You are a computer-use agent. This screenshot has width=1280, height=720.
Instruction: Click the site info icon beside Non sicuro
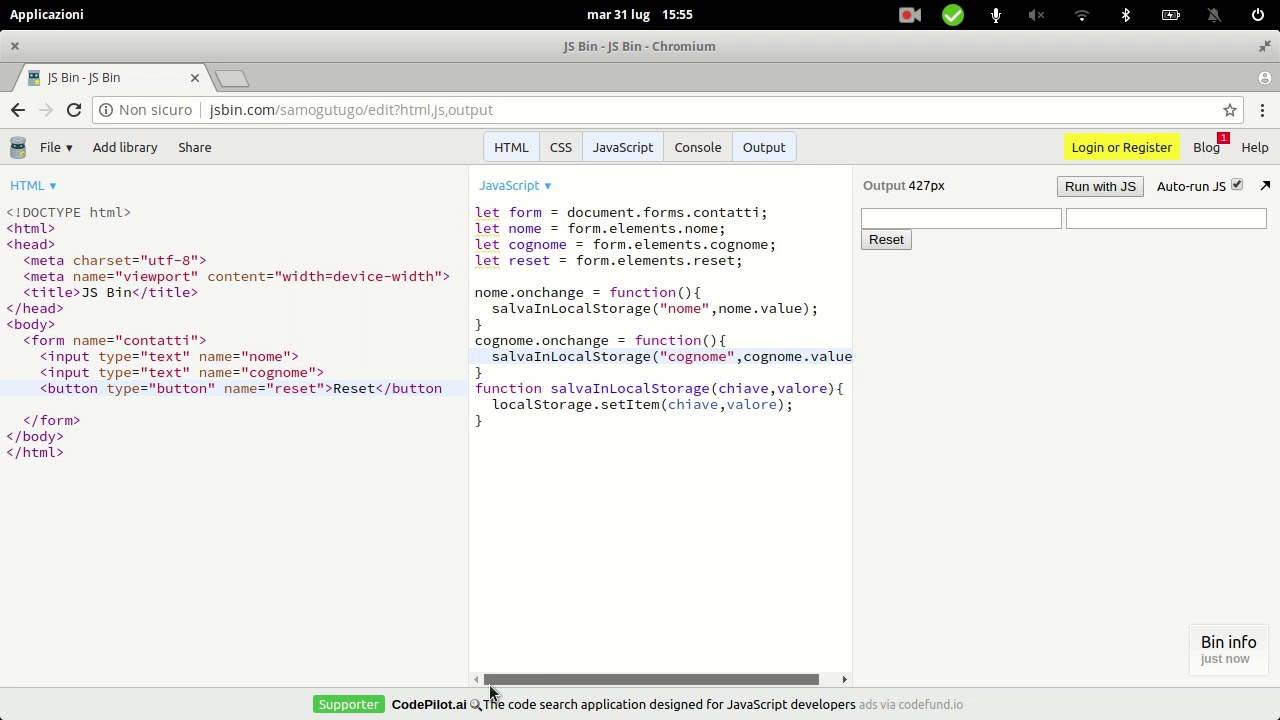(106, 110)
